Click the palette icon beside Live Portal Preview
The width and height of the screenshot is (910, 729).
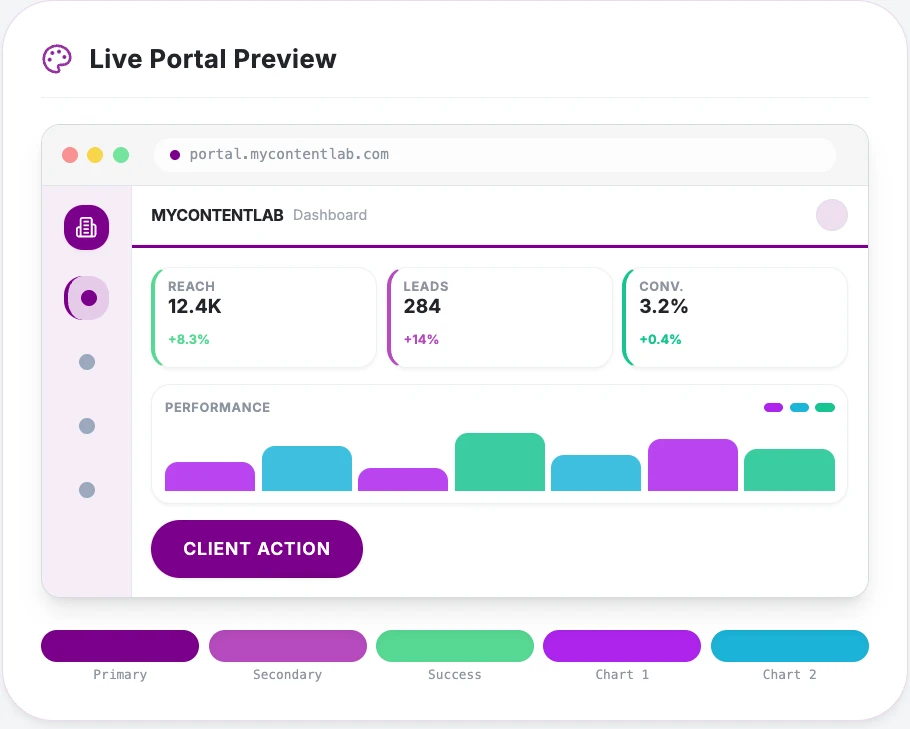click(57, 59)
